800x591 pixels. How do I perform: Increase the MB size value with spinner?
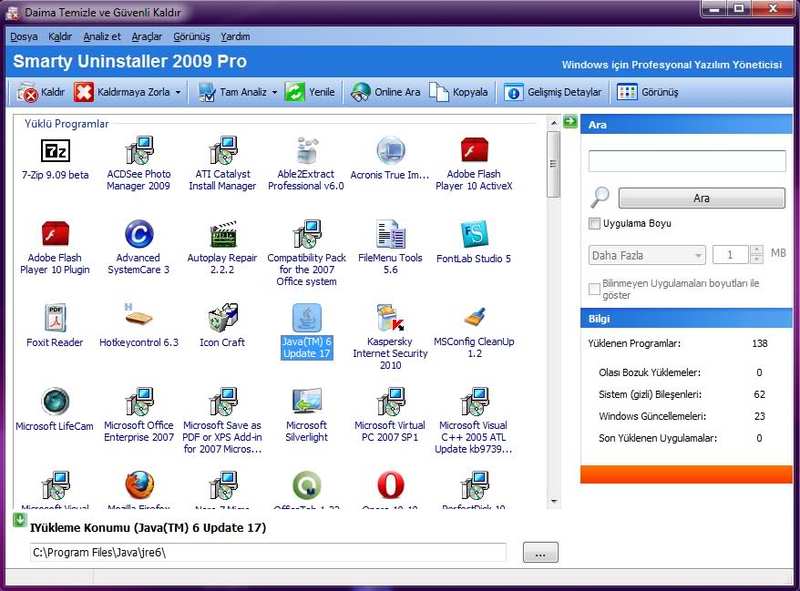coord(757,250)
